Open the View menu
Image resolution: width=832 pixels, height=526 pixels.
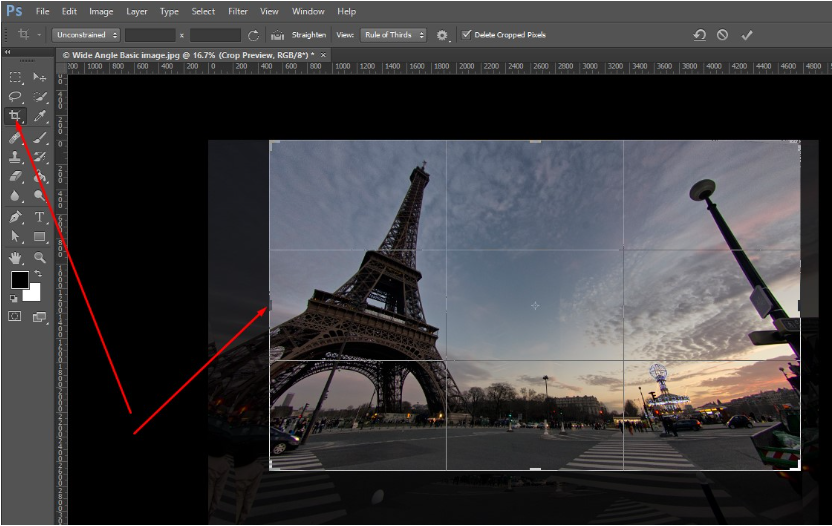(x=269, y=11)
